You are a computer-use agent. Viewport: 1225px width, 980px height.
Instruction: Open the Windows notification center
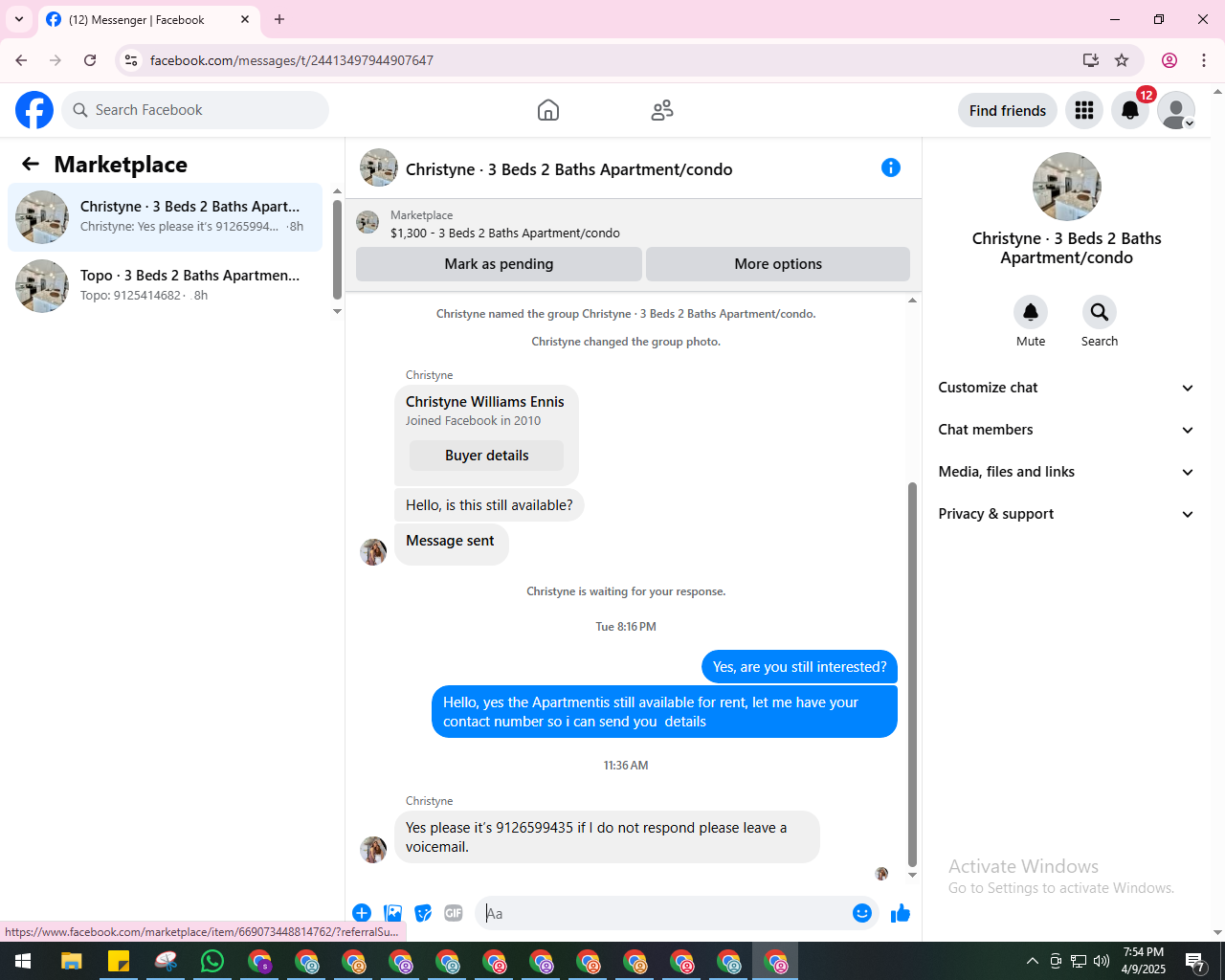coord(1195,961)
